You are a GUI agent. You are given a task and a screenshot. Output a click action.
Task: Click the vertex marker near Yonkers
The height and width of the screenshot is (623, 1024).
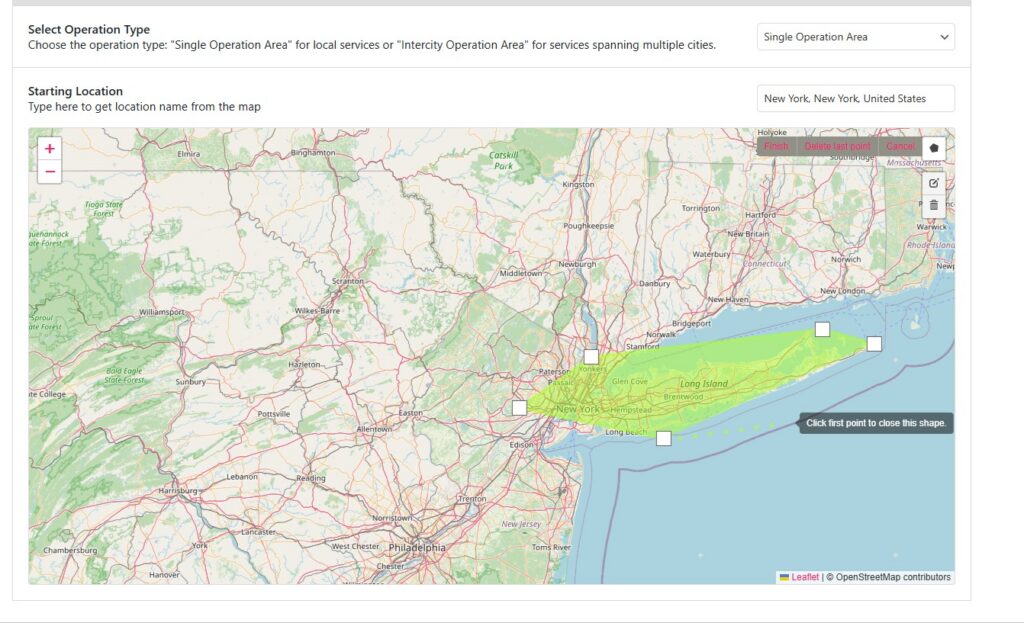593,355
